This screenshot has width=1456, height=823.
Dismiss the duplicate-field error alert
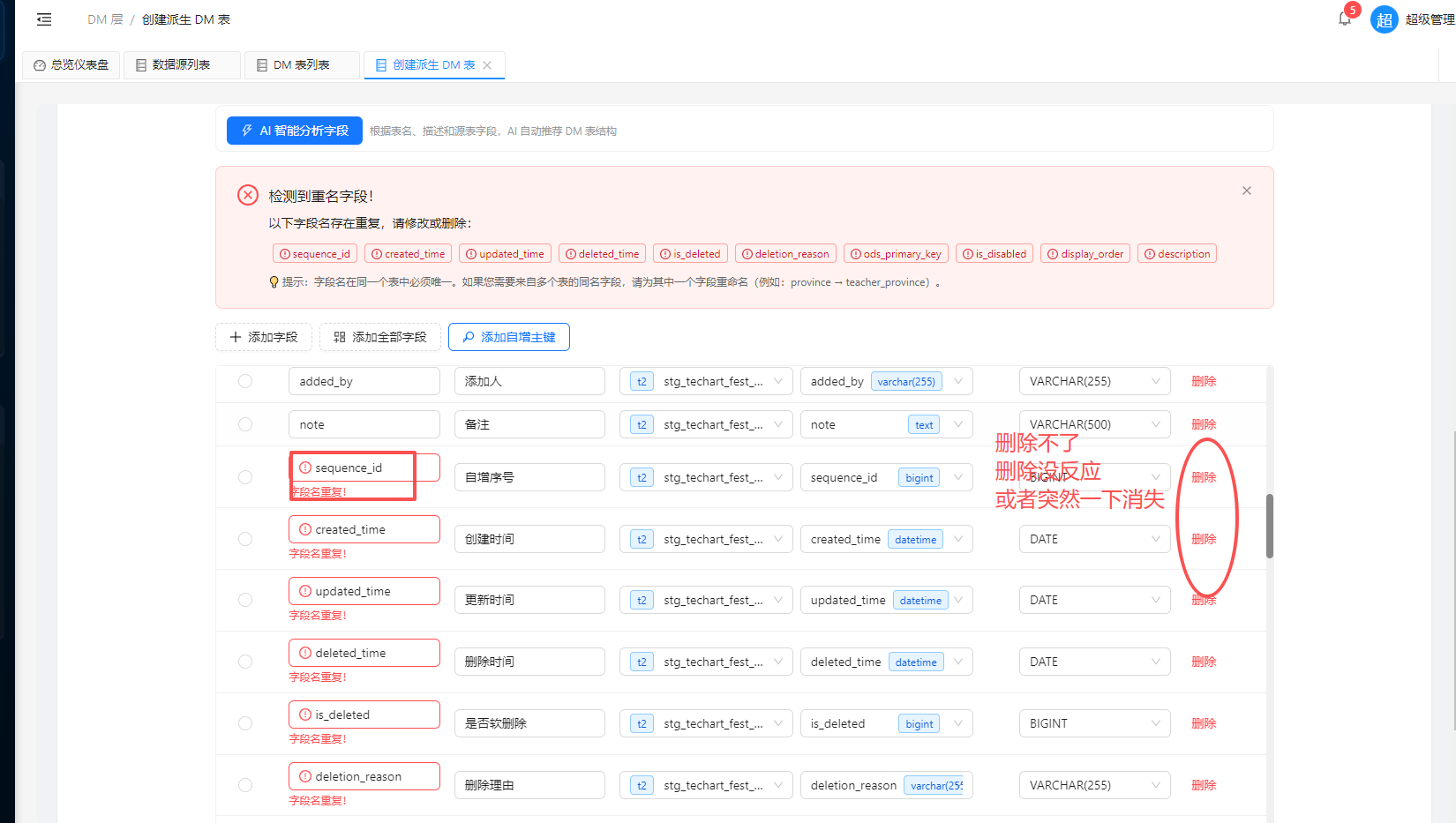pos(1246,191)
